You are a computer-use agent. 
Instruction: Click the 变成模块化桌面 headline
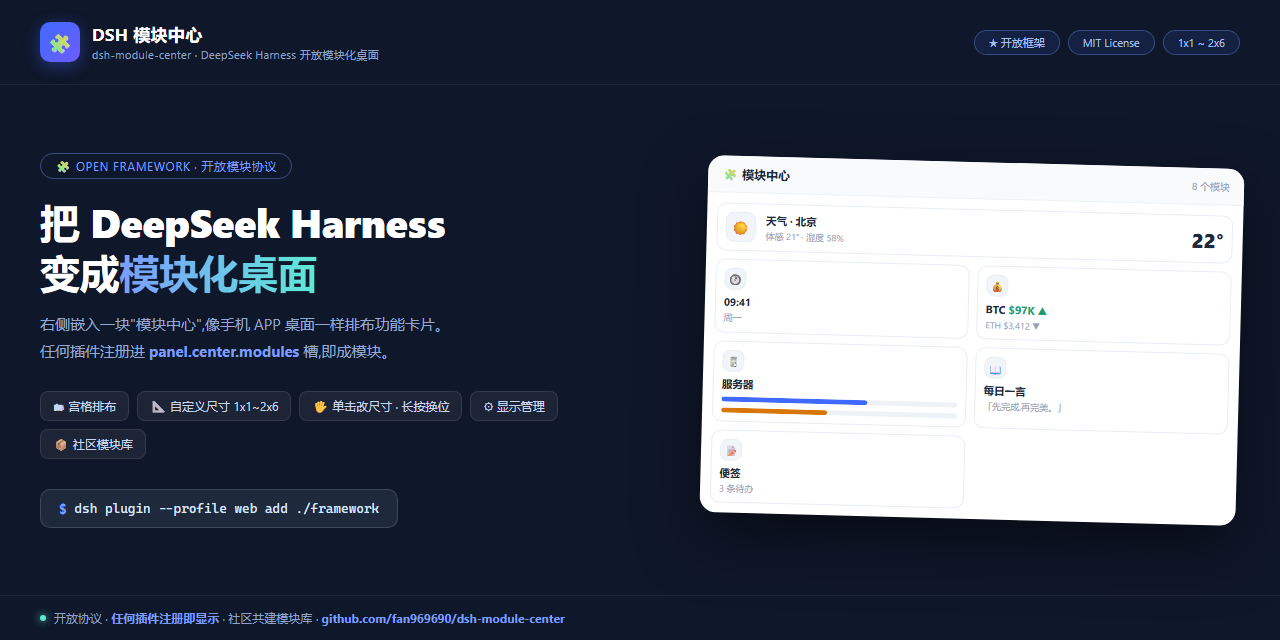tap(178, 275)
